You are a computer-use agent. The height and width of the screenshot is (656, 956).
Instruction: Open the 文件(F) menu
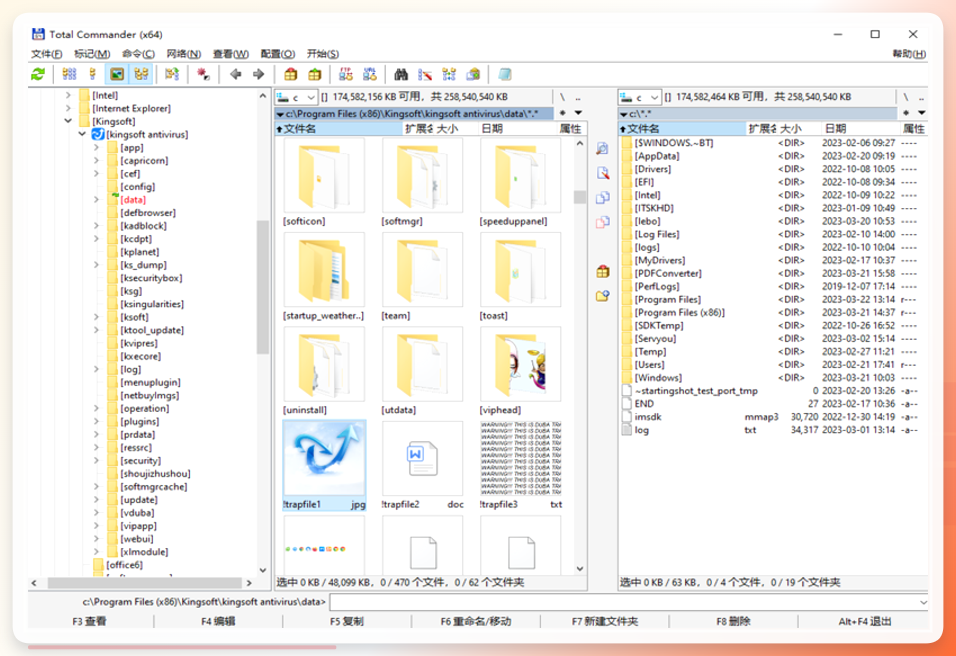46,54
